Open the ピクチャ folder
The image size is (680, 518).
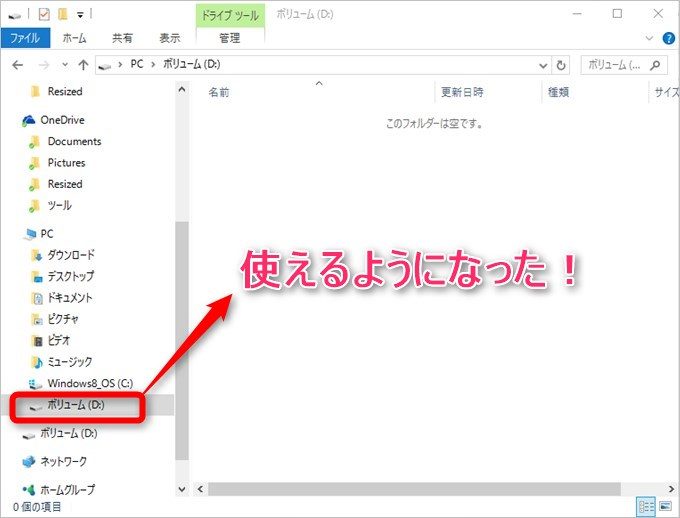[63, 319]
